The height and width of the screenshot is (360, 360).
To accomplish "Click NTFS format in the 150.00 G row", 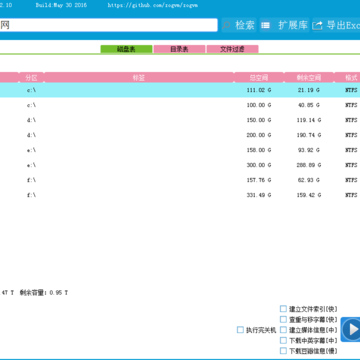I will [x=351, y=120].
